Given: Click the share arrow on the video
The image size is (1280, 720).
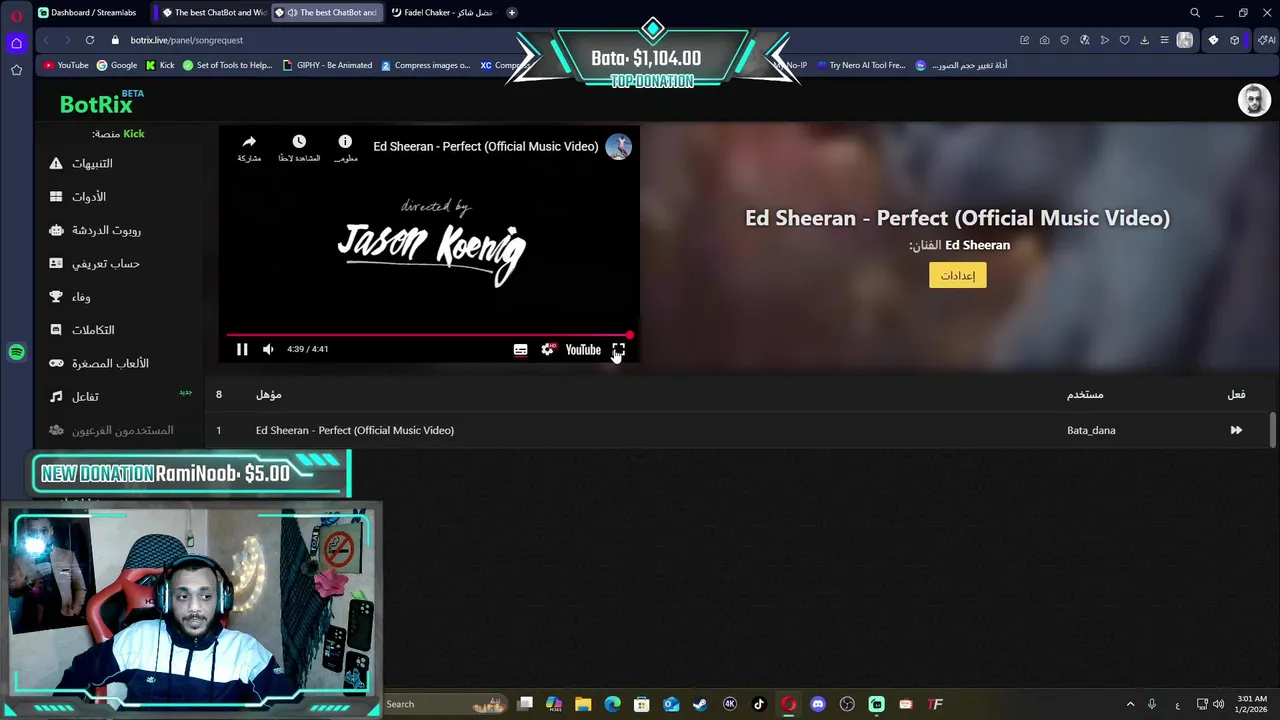Looking at the screenshot, I should [x=249, y=147].
